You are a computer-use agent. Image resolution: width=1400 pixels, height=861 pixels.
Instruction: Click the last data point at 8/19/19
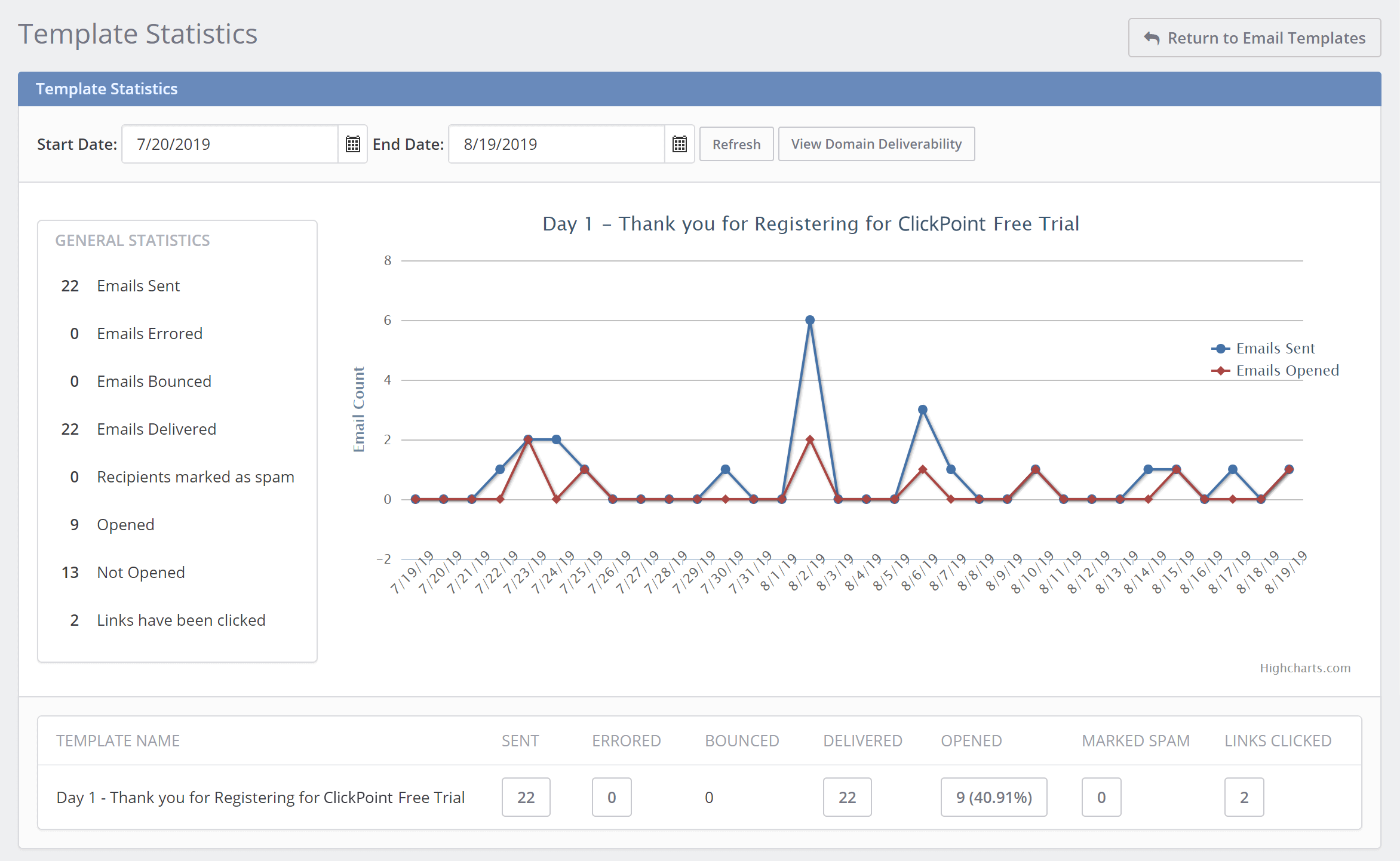click(1289, 469)
